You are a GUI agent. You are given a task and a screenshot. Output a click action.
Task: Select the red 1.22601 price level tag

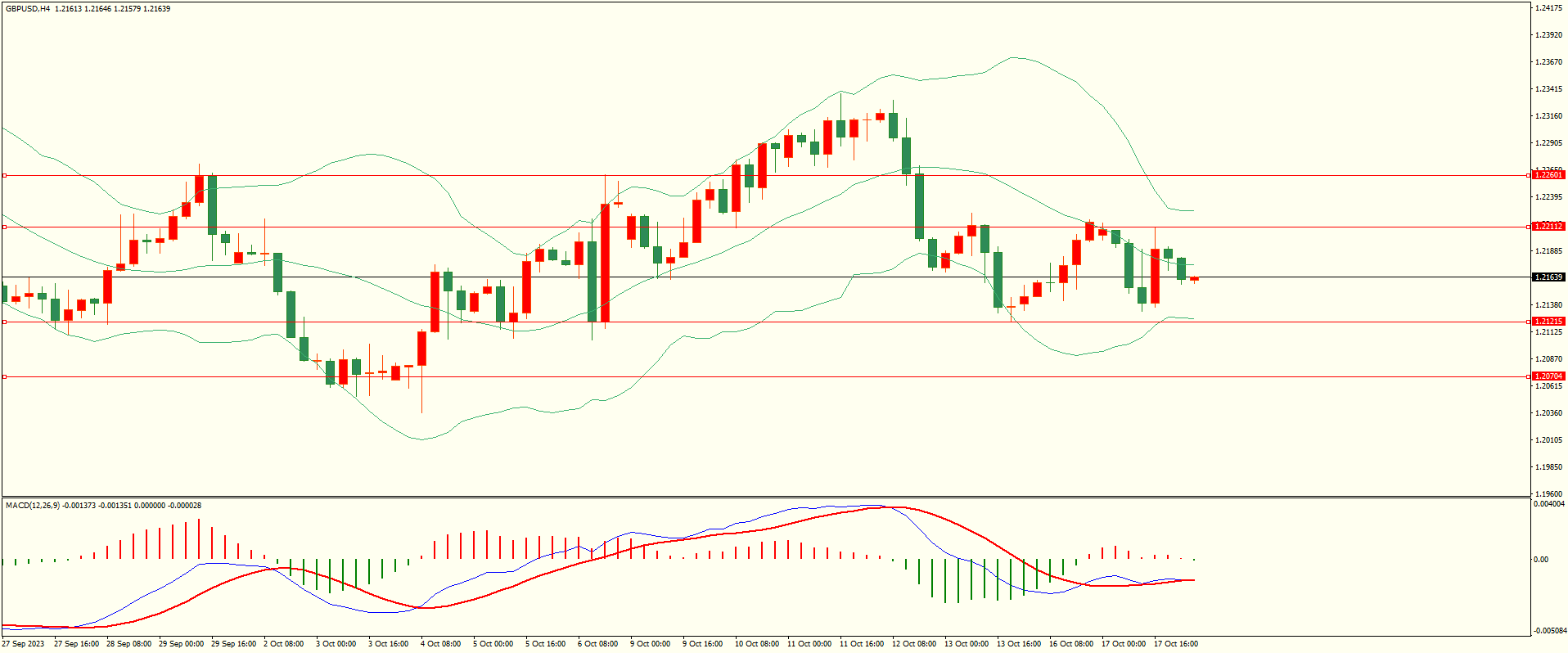tap(1548, 175)
